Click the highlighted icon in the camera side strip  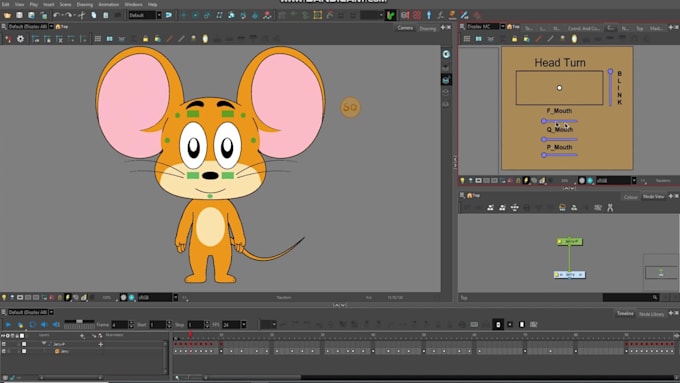446,79
